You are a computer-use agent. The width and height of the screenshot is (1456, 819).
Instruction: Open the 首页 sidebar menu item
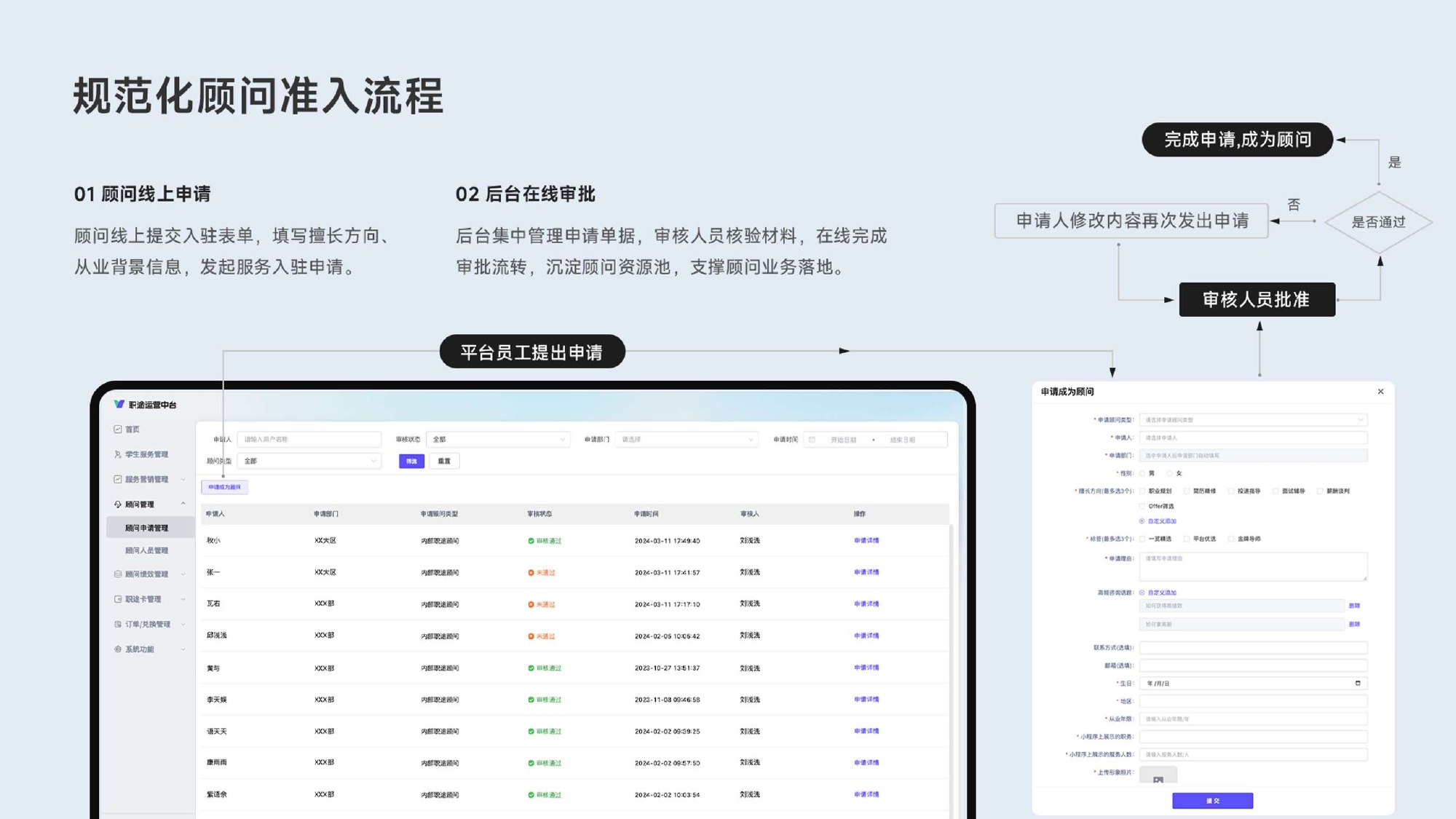coord(132,430)
